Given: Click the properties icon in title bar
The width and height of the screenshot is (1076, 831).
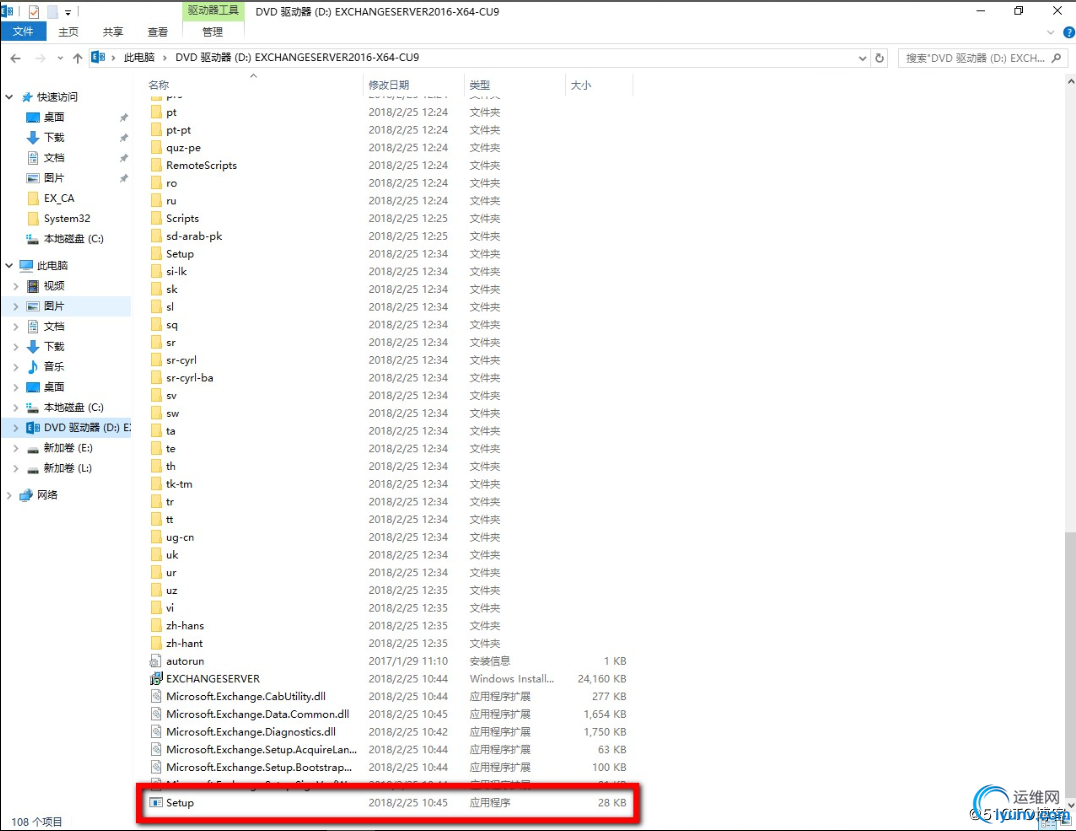Looking at the screenshot, I should [x=34, y=11].
